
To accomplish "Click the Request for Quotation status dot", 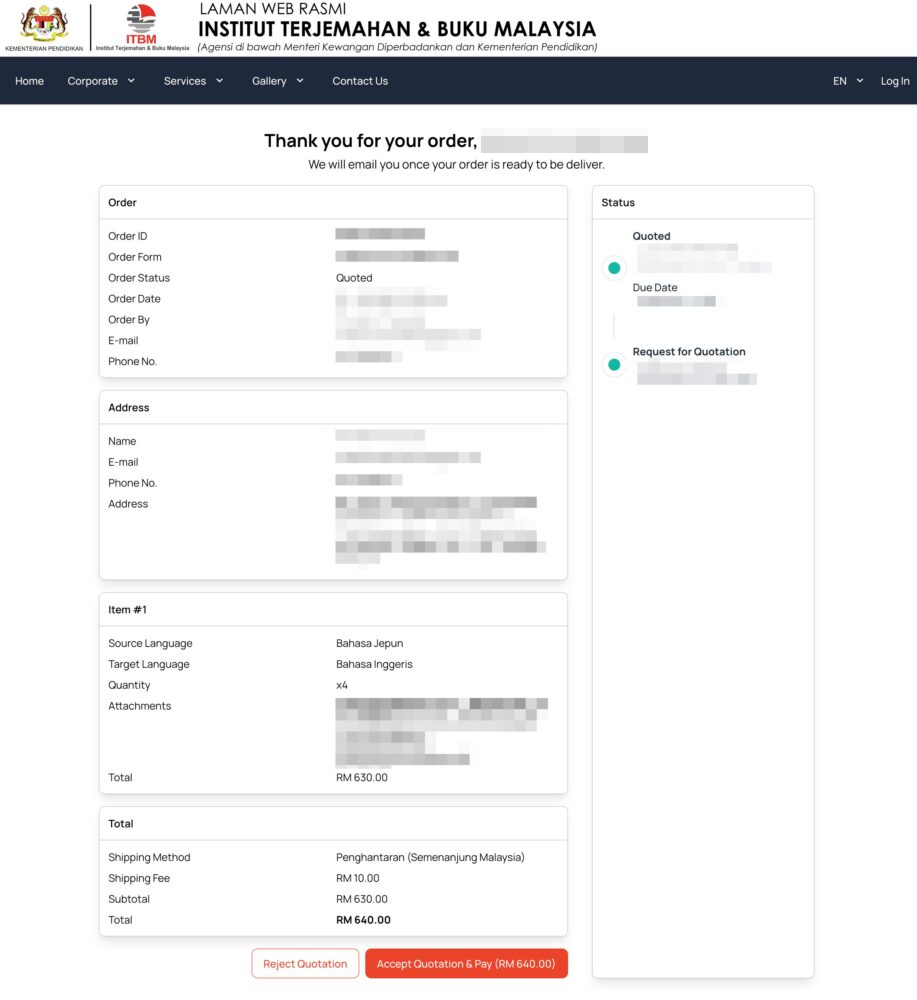I will (x=614, y=365).
